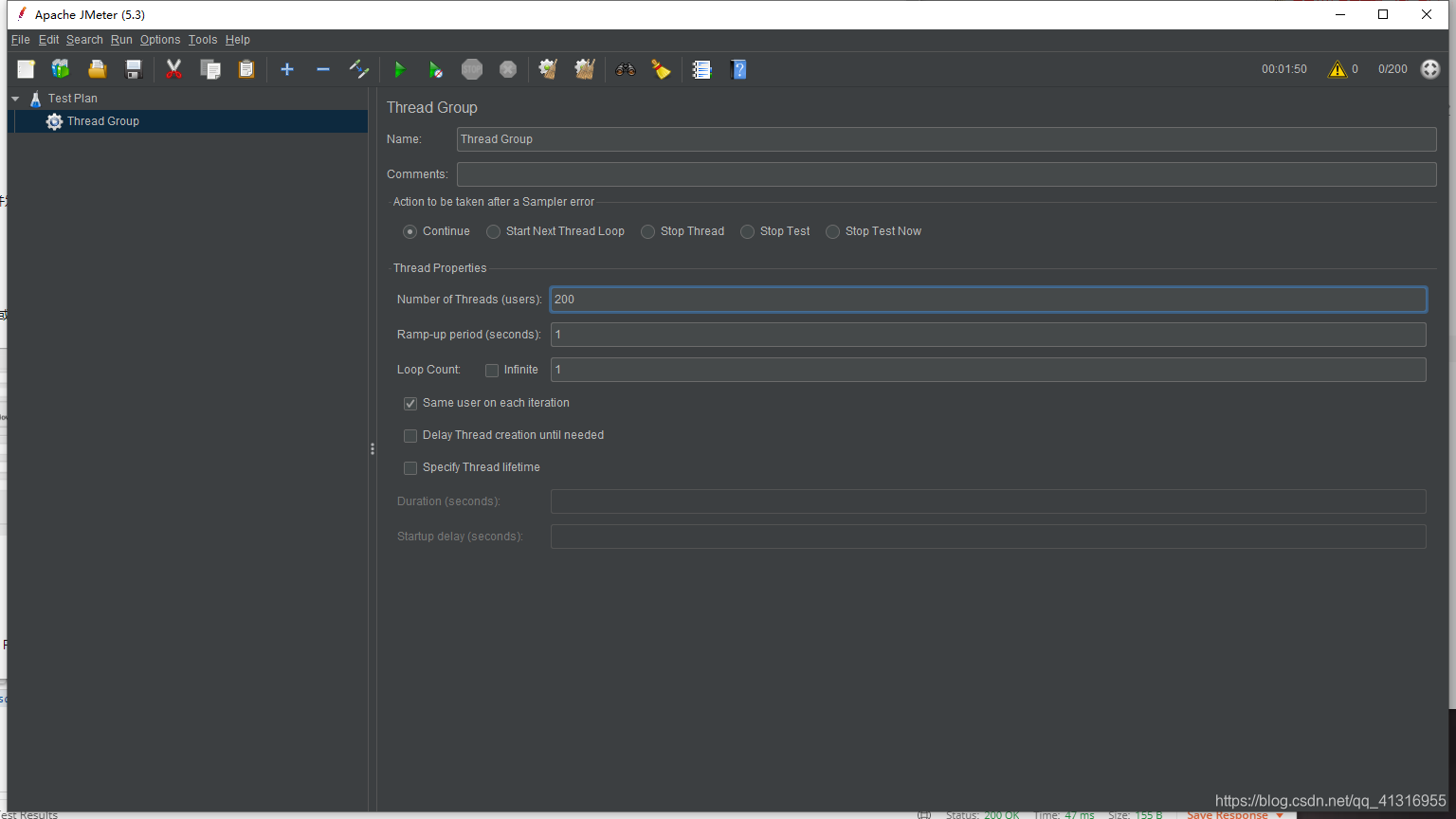
Task: Open the Search menu
Action: click(84, 40)
